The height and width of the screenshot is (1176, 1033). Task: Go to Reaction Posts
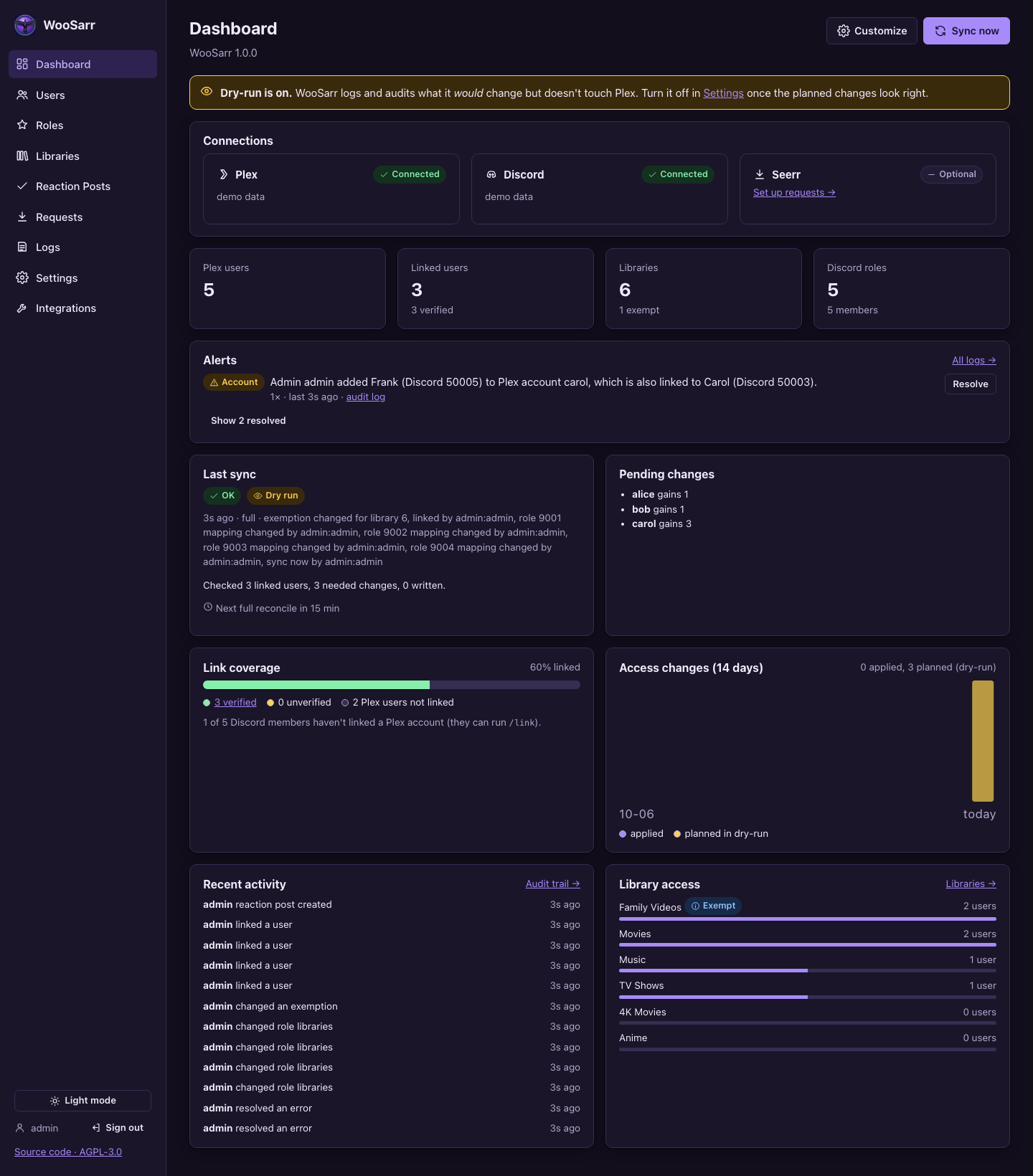82,186
